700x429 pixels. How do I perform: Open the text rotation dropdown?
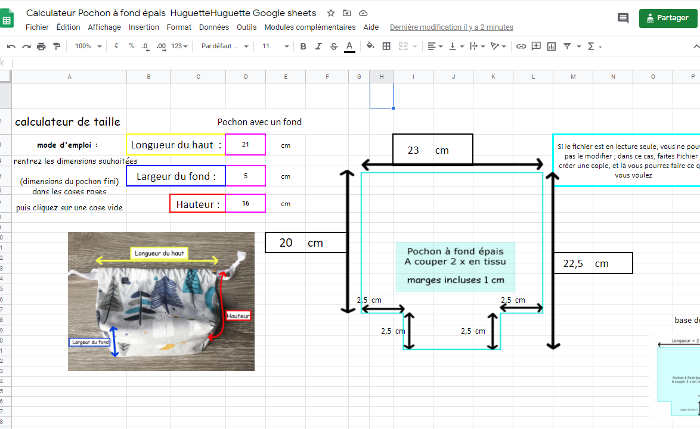[498, 46]
